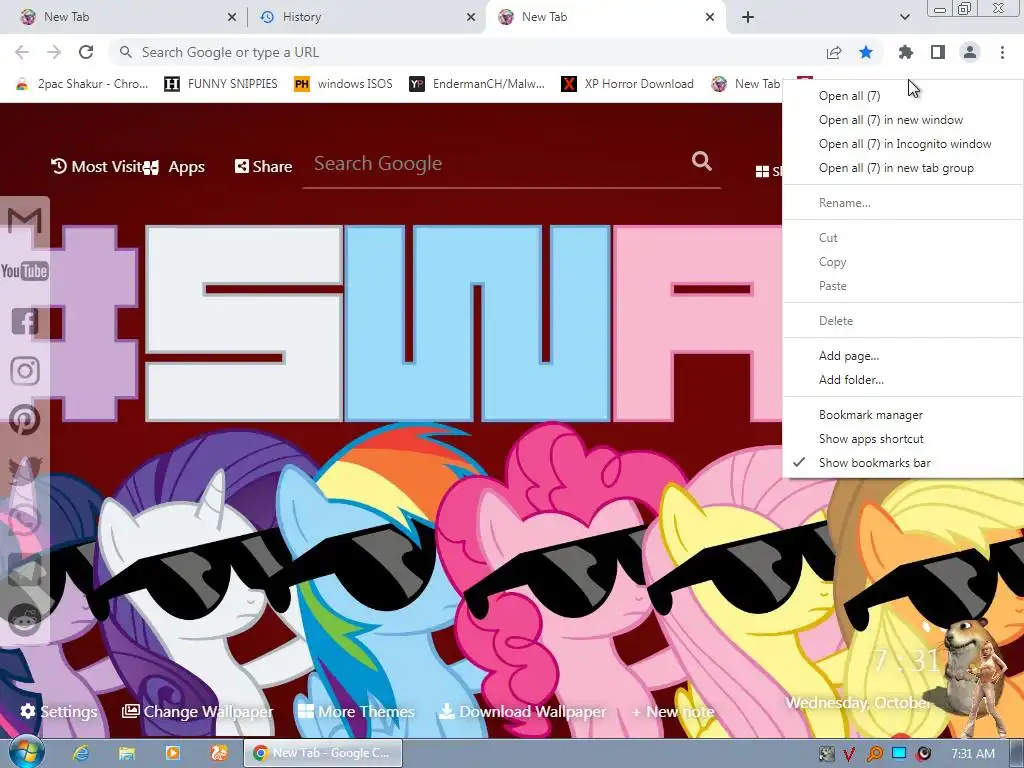Screen dimensions: 1024x768
Task: Open a new tab with plus button
Action: point(748,17)
